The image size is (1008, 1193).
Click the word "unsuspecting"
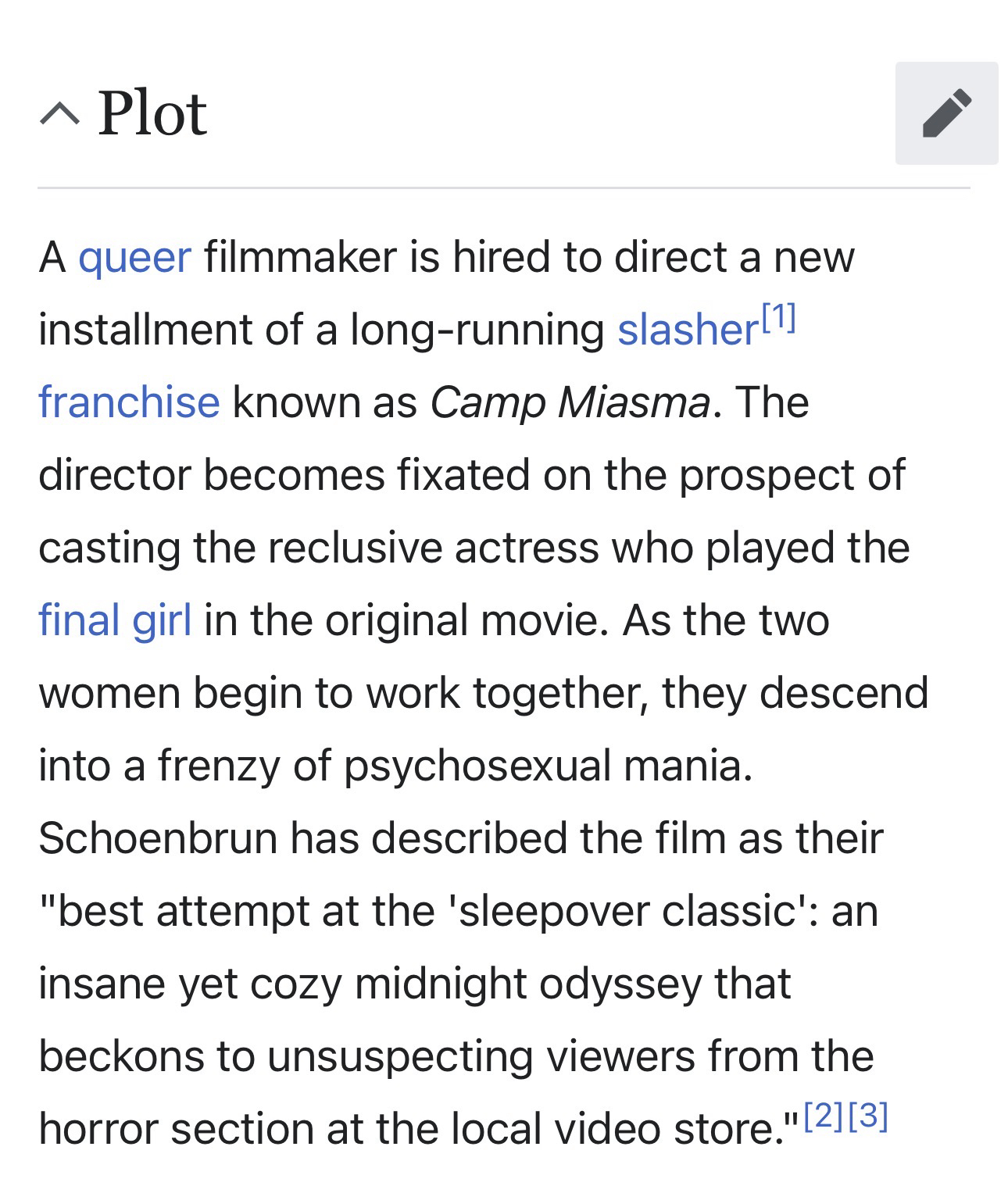click(x=399, y=1056)
